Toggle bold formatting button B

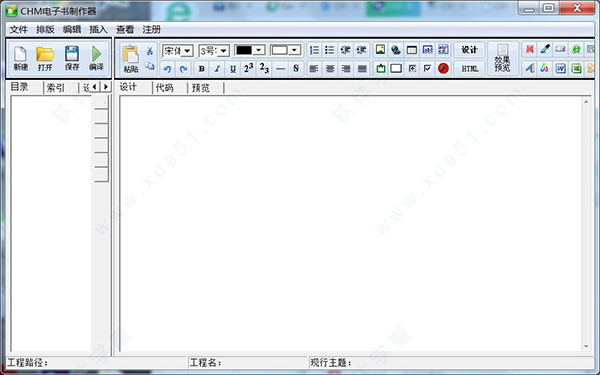point(201,69)
